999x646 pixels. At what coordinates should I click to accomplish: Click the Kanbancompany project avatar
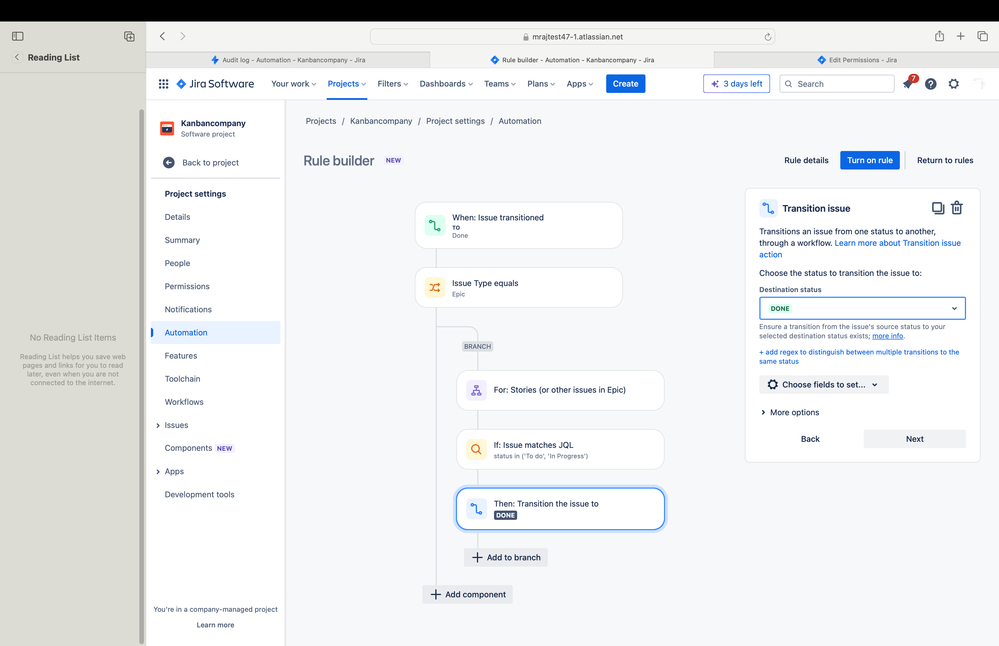(167, 128)
